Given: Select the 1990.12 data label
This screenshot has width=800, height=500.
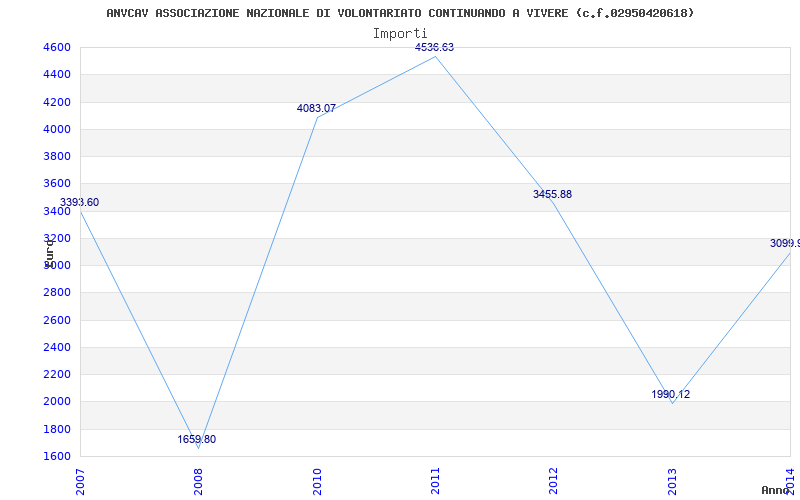Looking at the screenshot, I should click(x=671, y=394).
